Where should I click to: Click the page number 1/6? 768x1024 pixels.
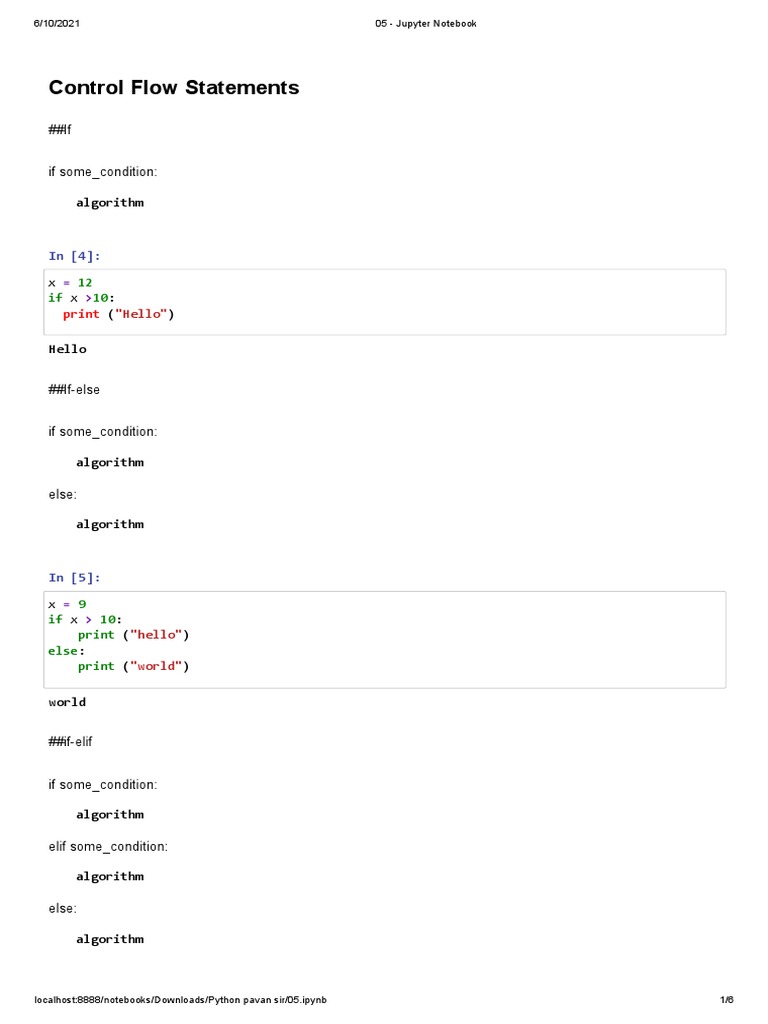coord(727,1000)
